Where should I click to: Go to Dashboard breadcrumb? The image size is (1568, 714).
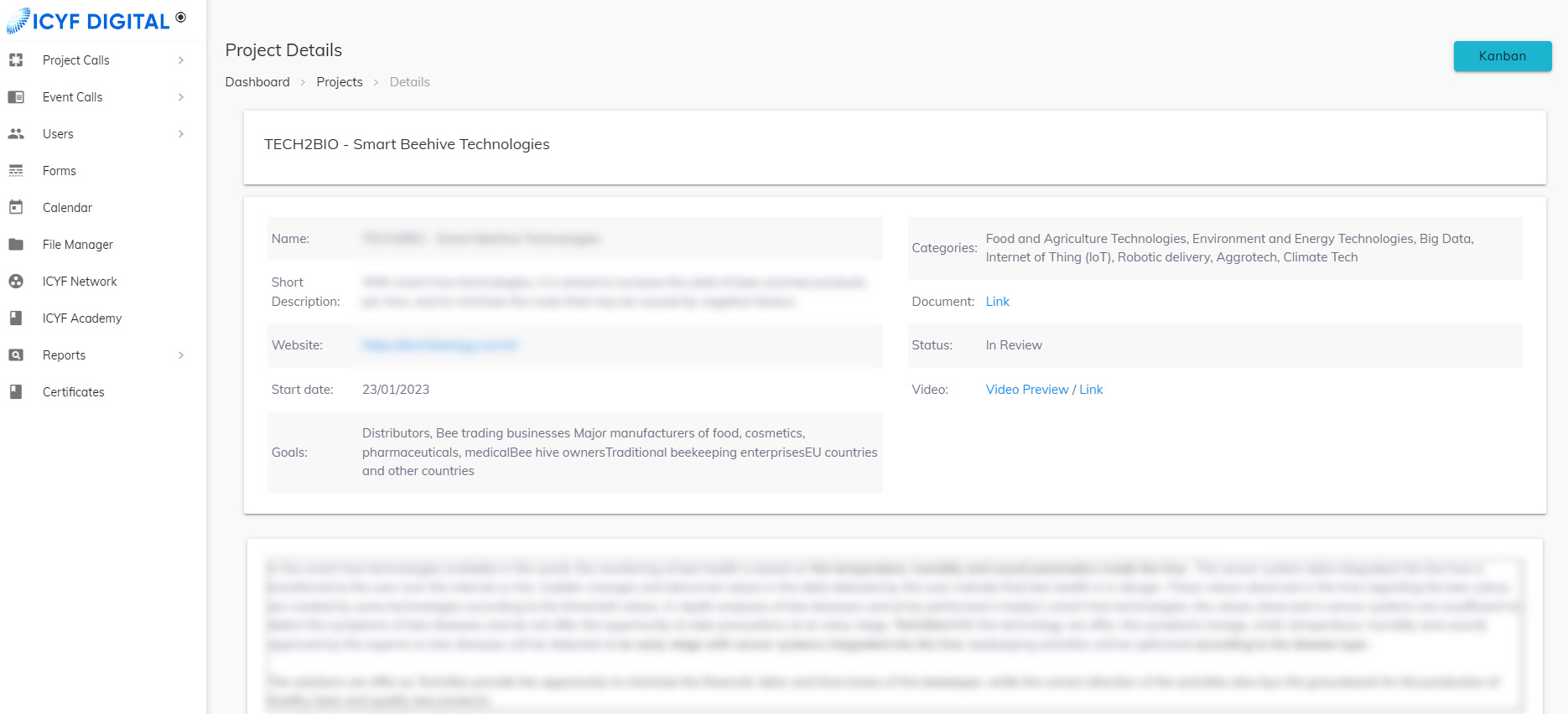(257, 82)
